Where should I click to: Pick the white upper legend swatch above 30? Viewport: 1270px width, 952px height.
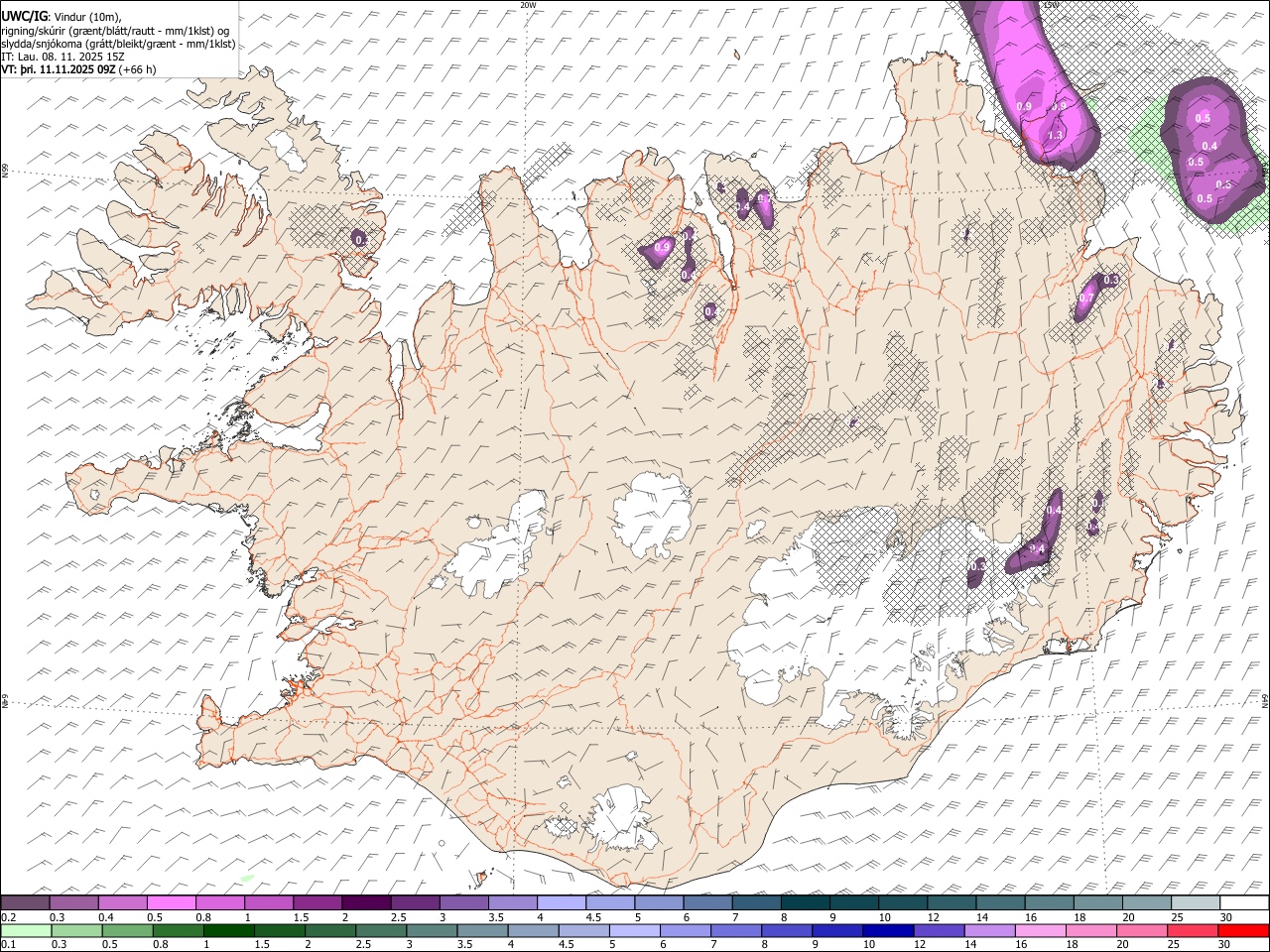pos(1245,903)
